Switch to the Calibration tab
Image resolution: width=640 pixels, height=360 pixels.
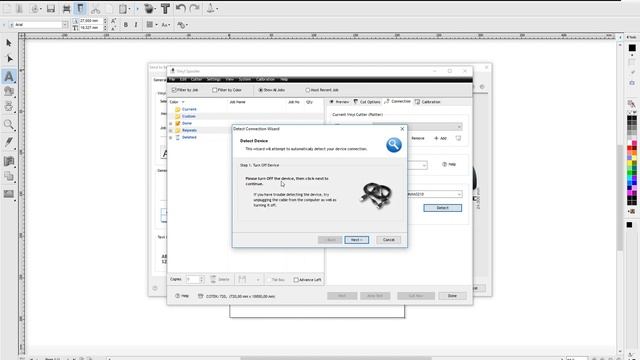(x=427, y=102)
